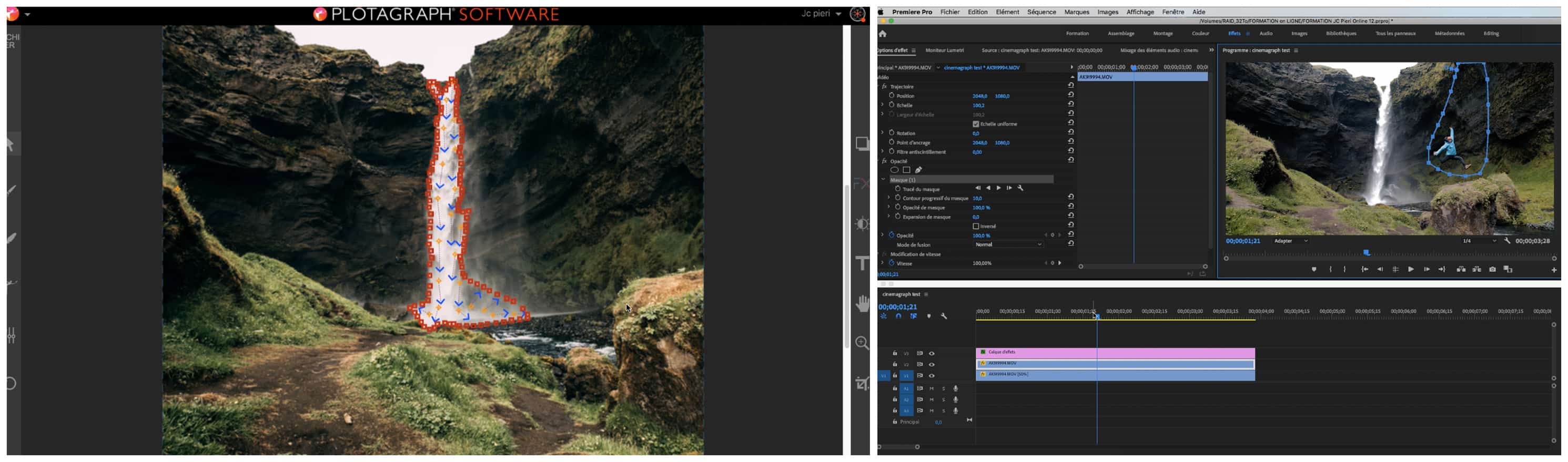Viewport: 1568px width, 462px height.
Task: Toggle animation stopwatch for Position
Action: pos(892,96)
